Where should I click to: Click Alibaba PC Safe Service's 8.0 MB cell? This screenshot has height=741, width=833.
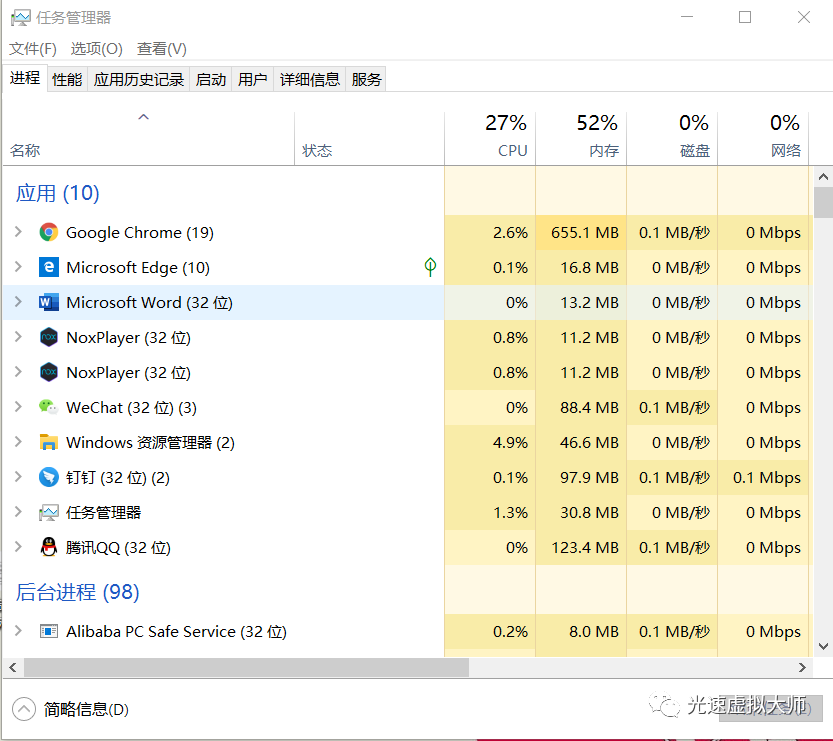[x=581, y=632]
